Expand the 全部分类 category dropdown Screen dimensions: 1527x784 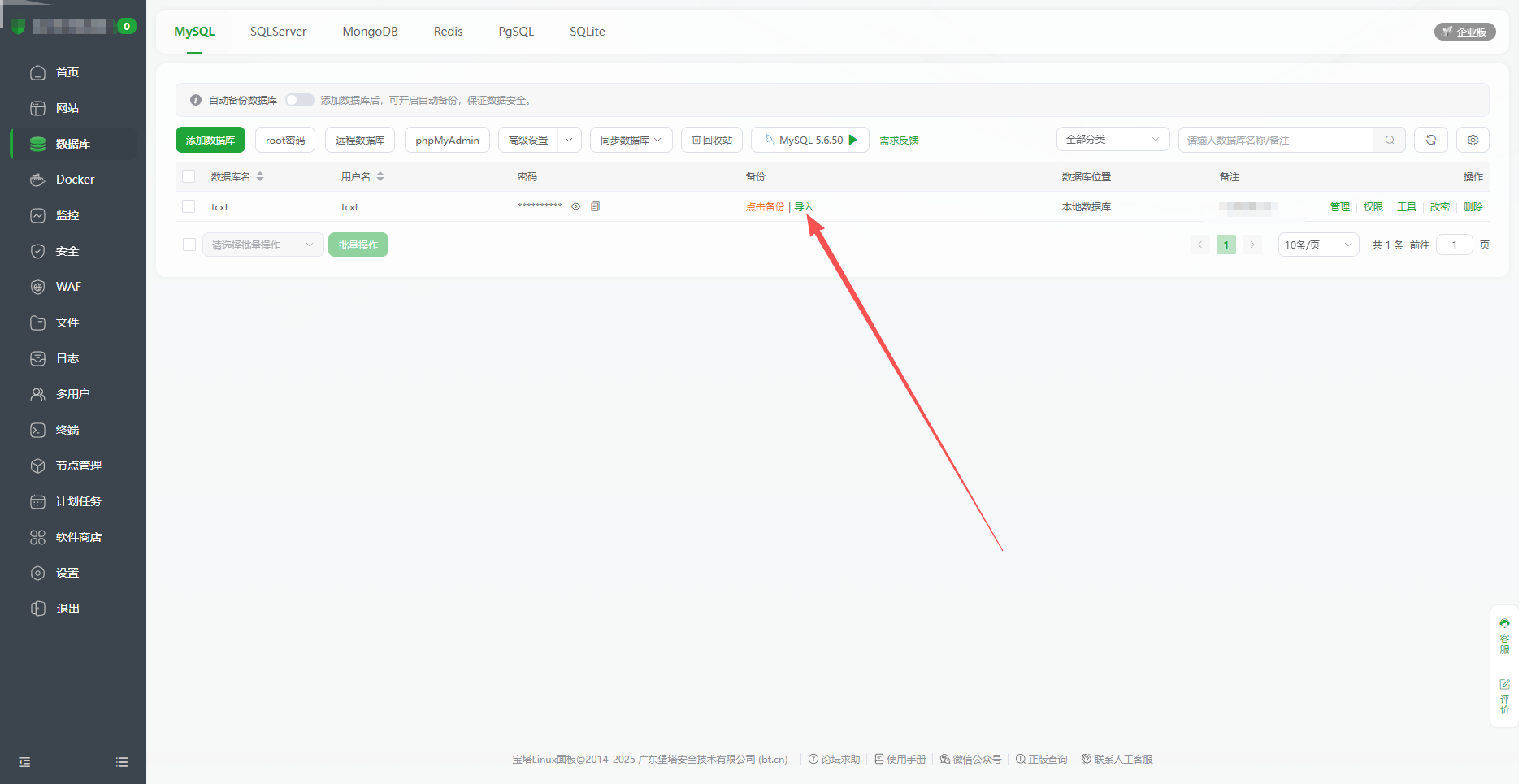coord(1112,140)
